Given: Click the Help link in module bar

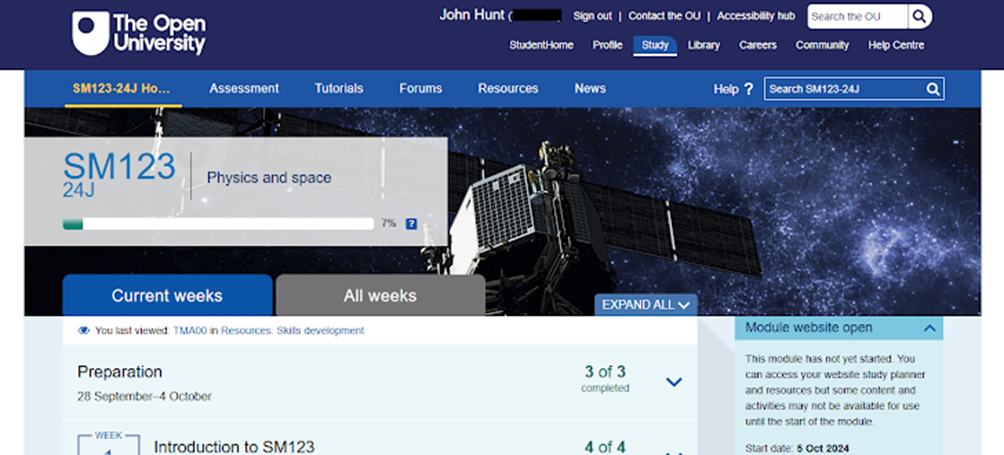Looking at the screenshot, I should coord(726,89).
